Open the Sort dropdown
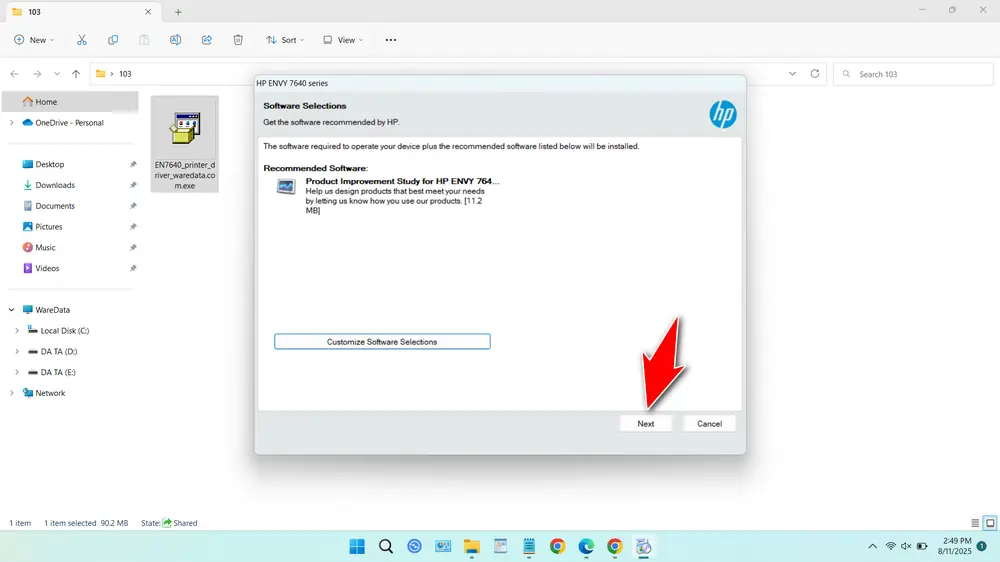 click(285, 40)
